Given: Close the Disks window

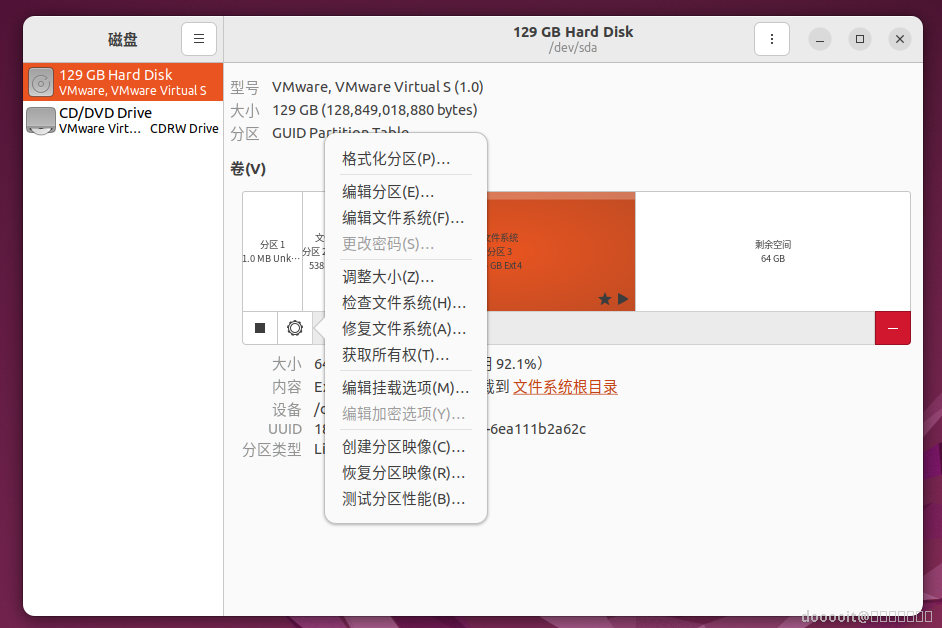Looking at the screenshot, I should pyautogui.click(x=899, y=39).
